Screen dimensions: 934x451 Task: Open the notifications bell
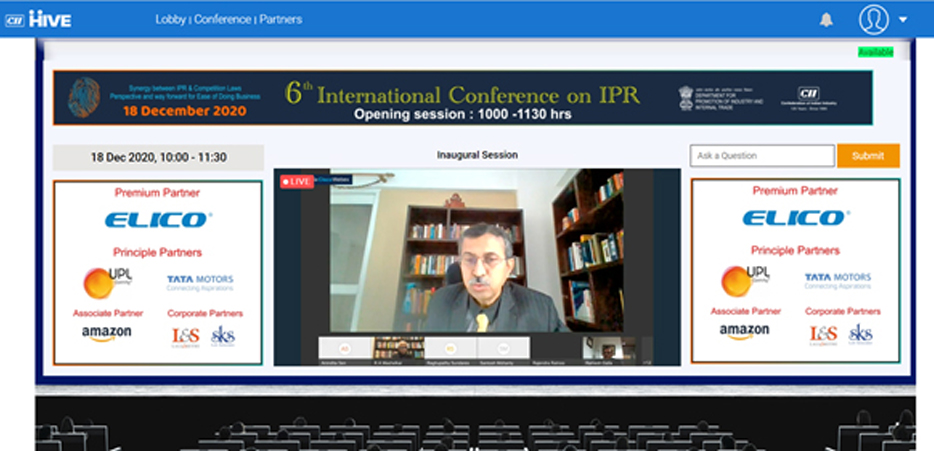point(826,20)
